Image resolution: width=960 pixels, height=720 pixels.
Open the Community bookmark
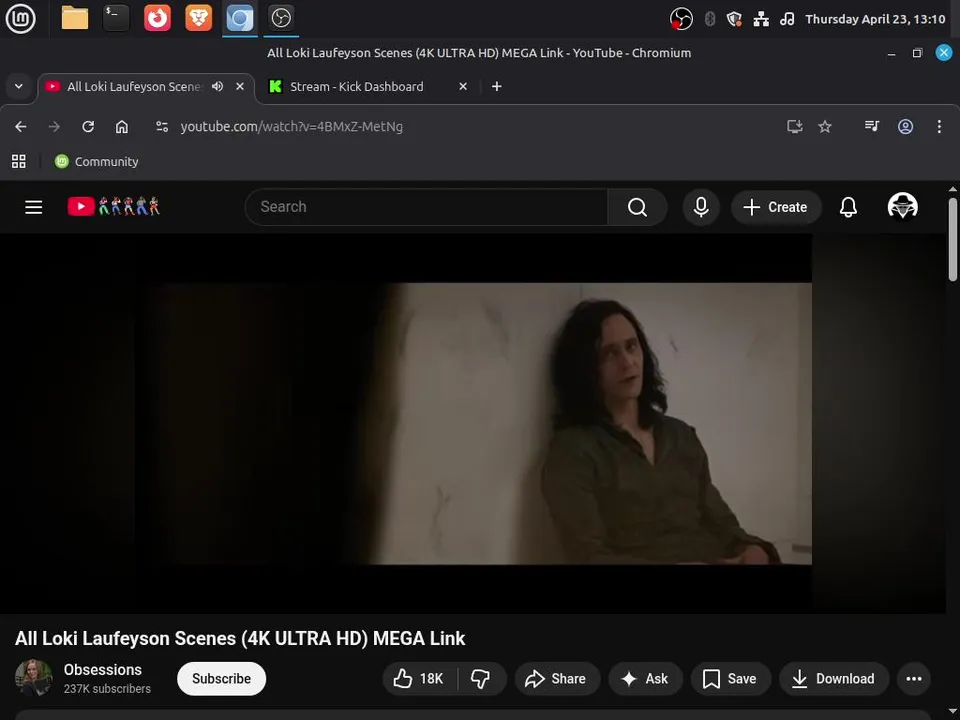click(x=97, y=162)
